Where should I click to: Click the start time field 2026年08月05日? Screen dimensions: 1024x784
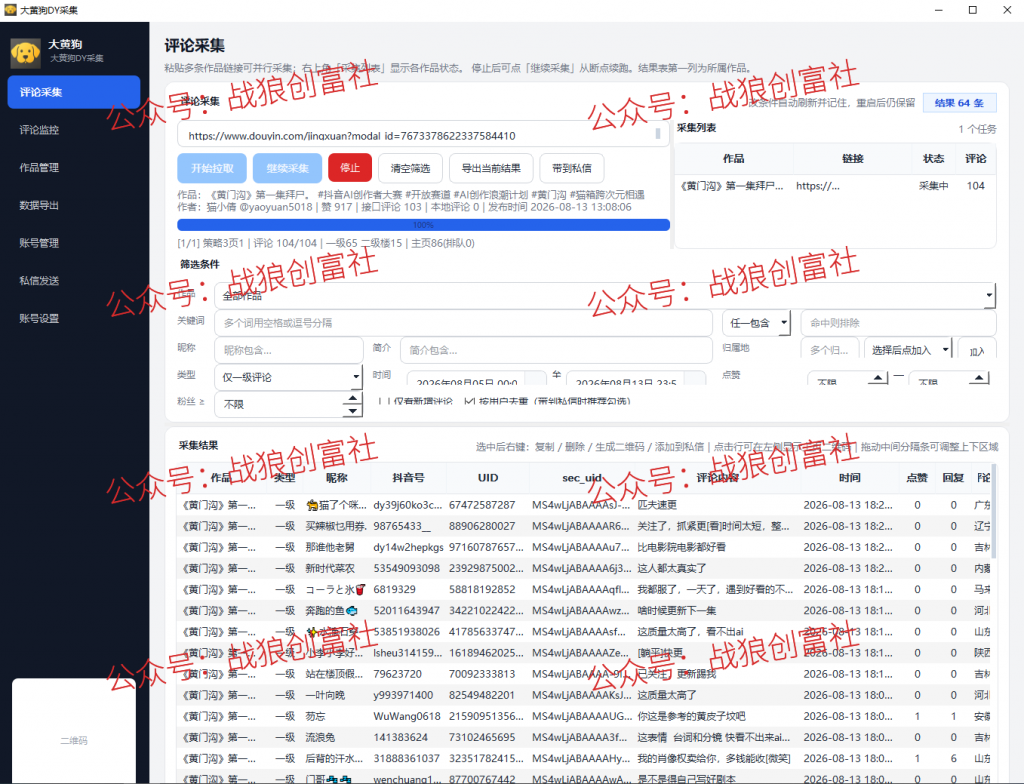click(x=476, y=378)
